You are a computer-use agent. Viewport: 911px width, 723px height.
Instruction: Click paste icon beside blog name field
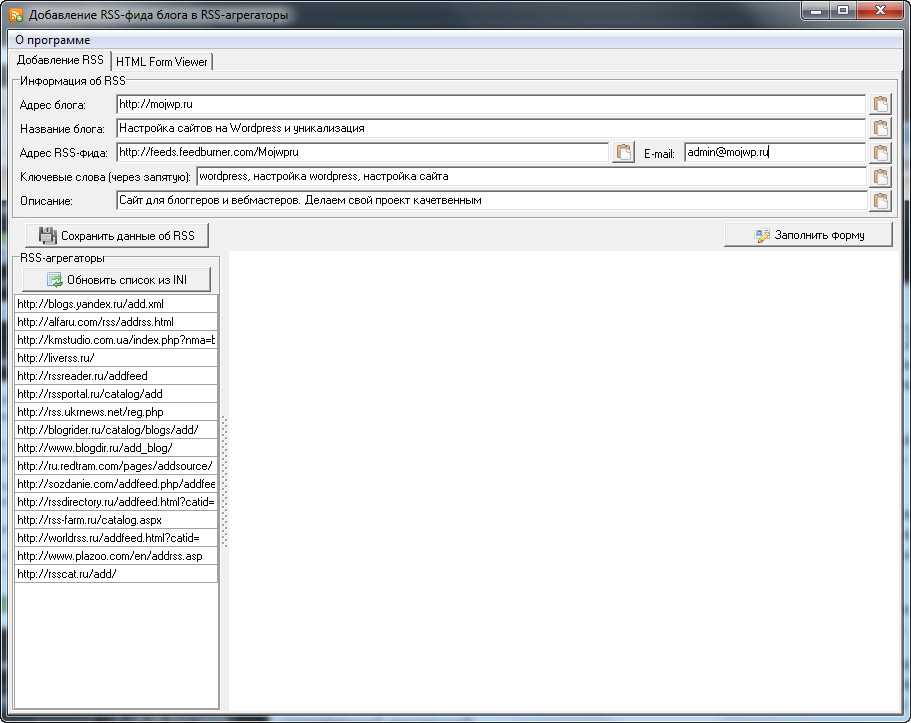pyautogui.click(x=880, y=128)
